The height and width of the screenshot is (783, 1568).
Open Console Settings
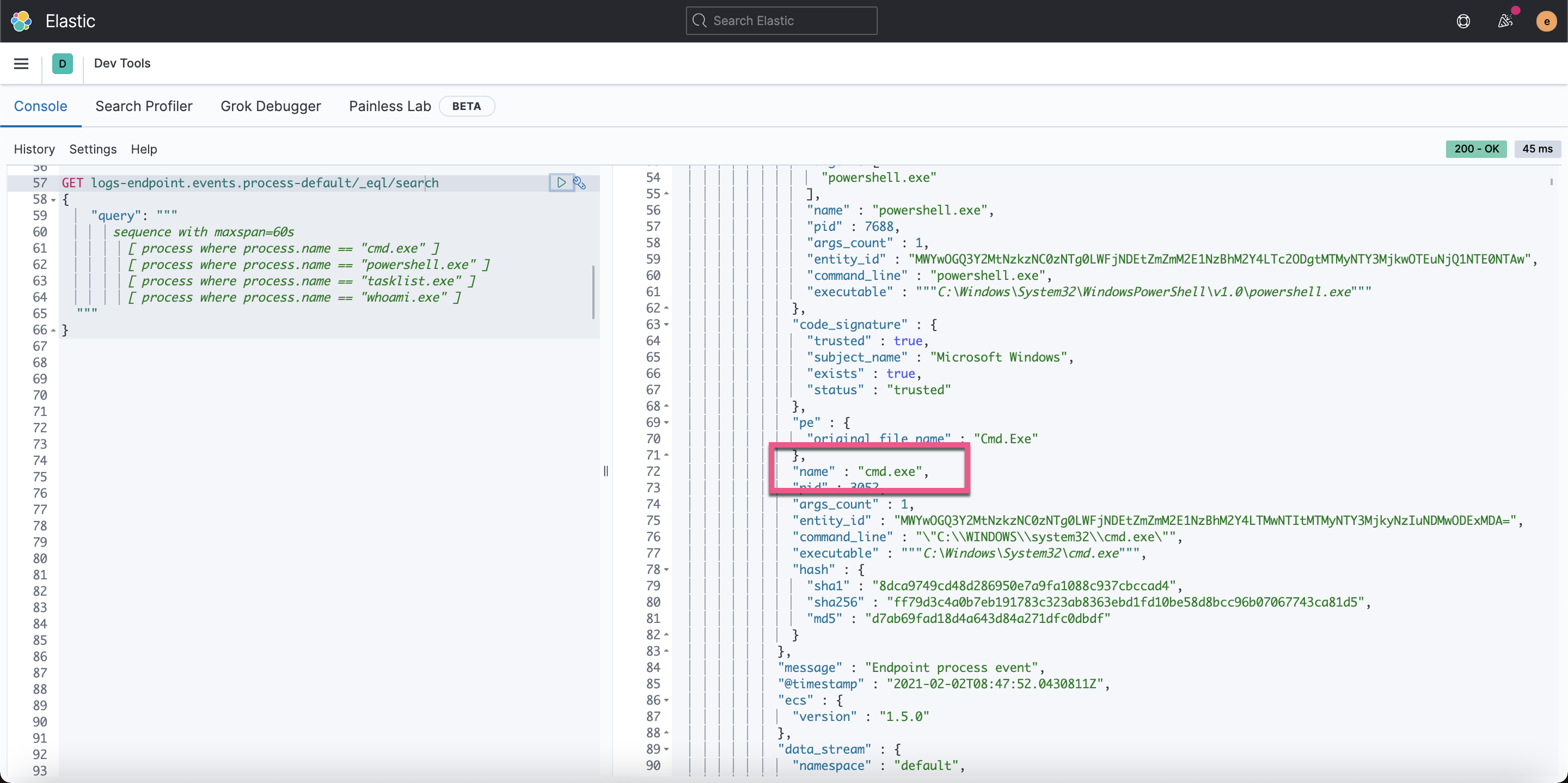(x=93, y=149)
